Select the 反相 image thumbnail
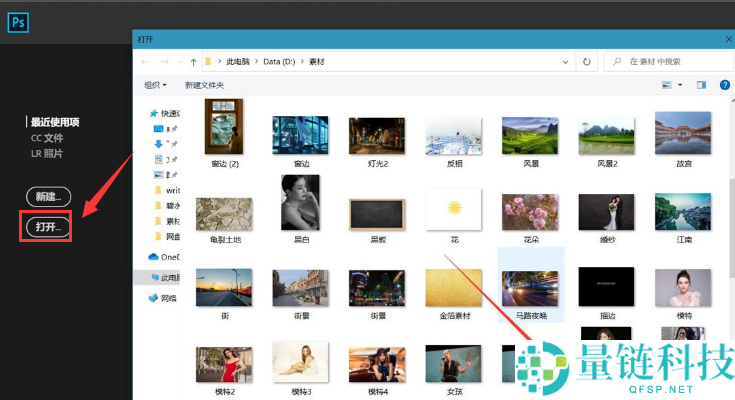This screenshot has height=400, width=735. 453,136
